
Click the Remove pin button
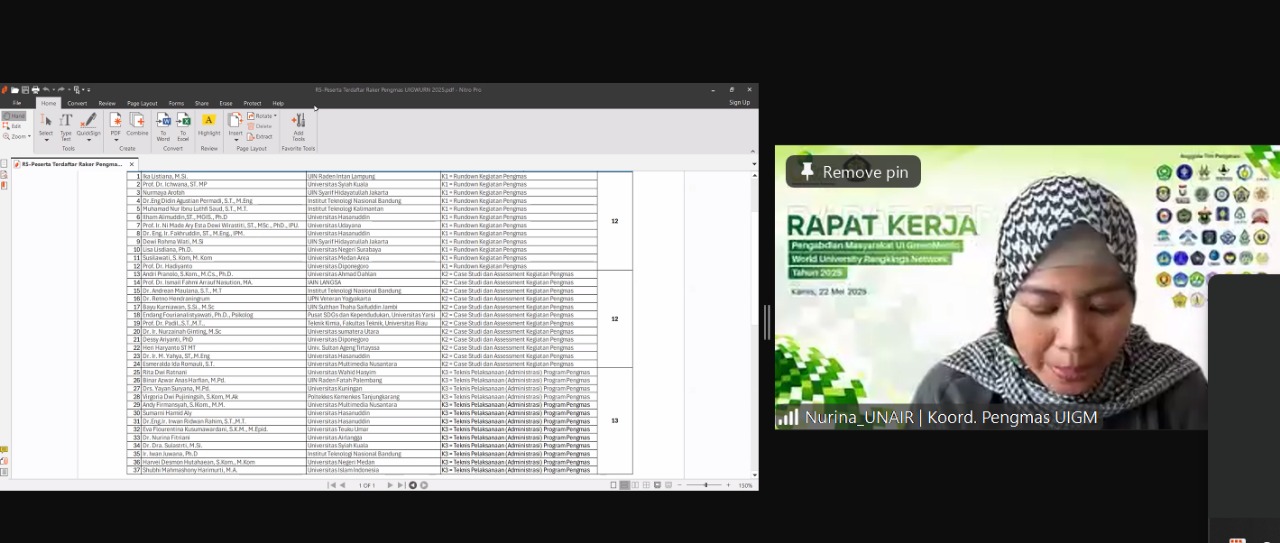(853, 172)
